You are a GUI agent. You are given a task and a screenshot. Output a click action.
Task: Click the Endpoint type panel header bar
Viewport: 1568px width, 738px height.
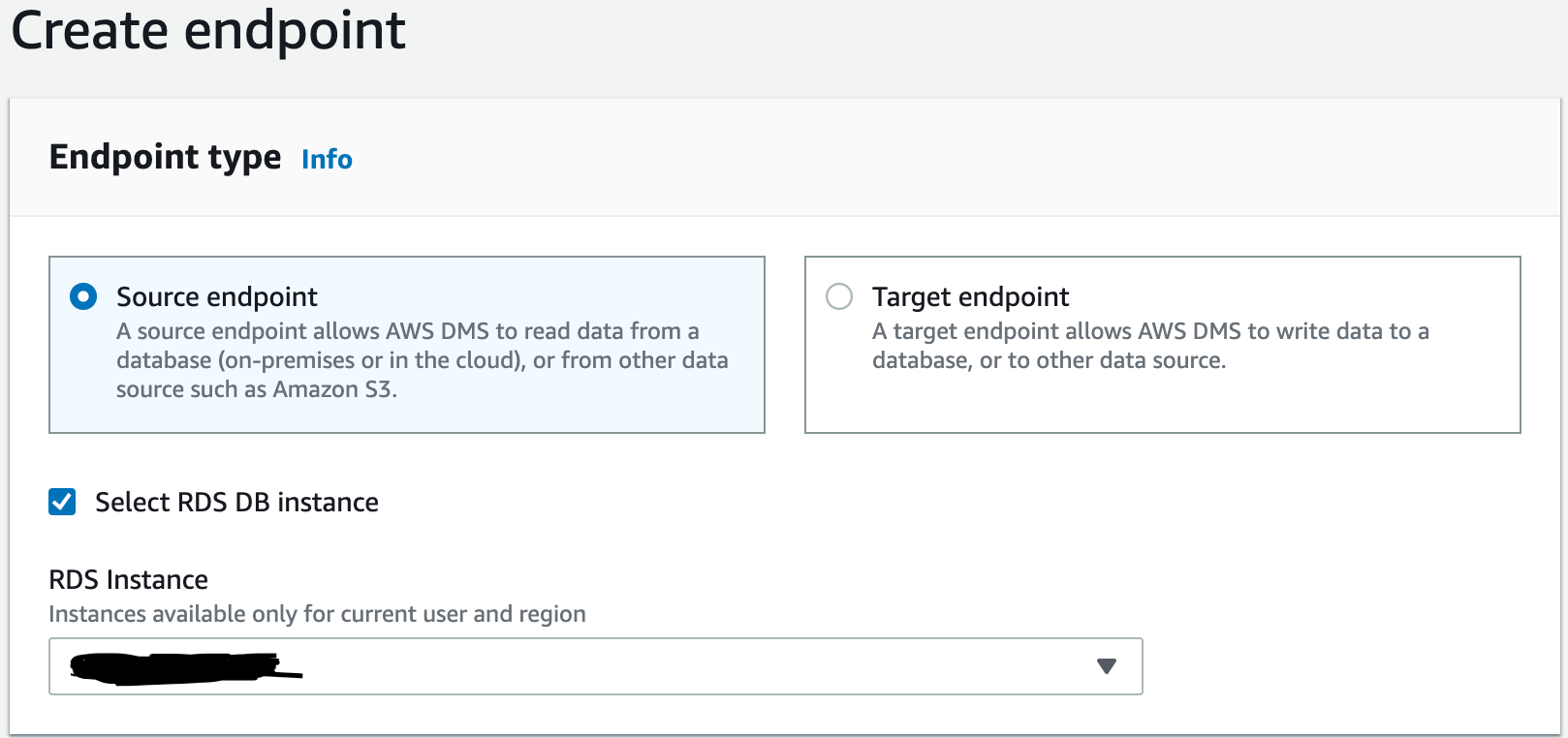click(872, 157)
